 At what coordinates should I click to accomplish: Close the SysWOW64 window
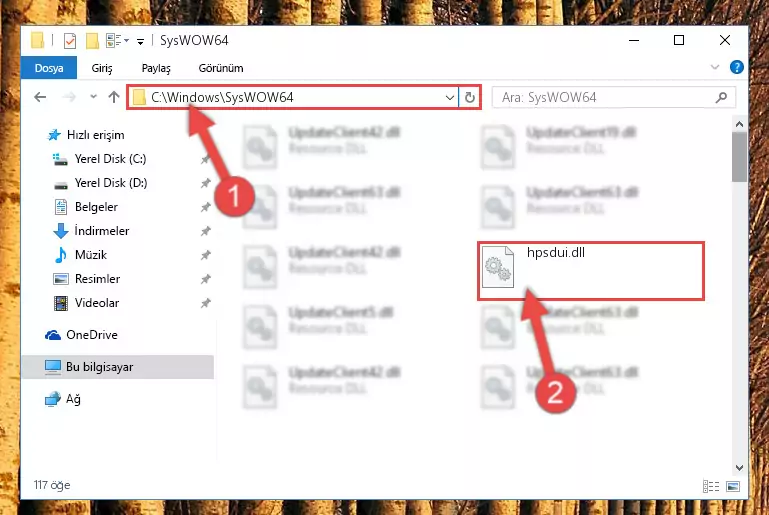[725, 40]
